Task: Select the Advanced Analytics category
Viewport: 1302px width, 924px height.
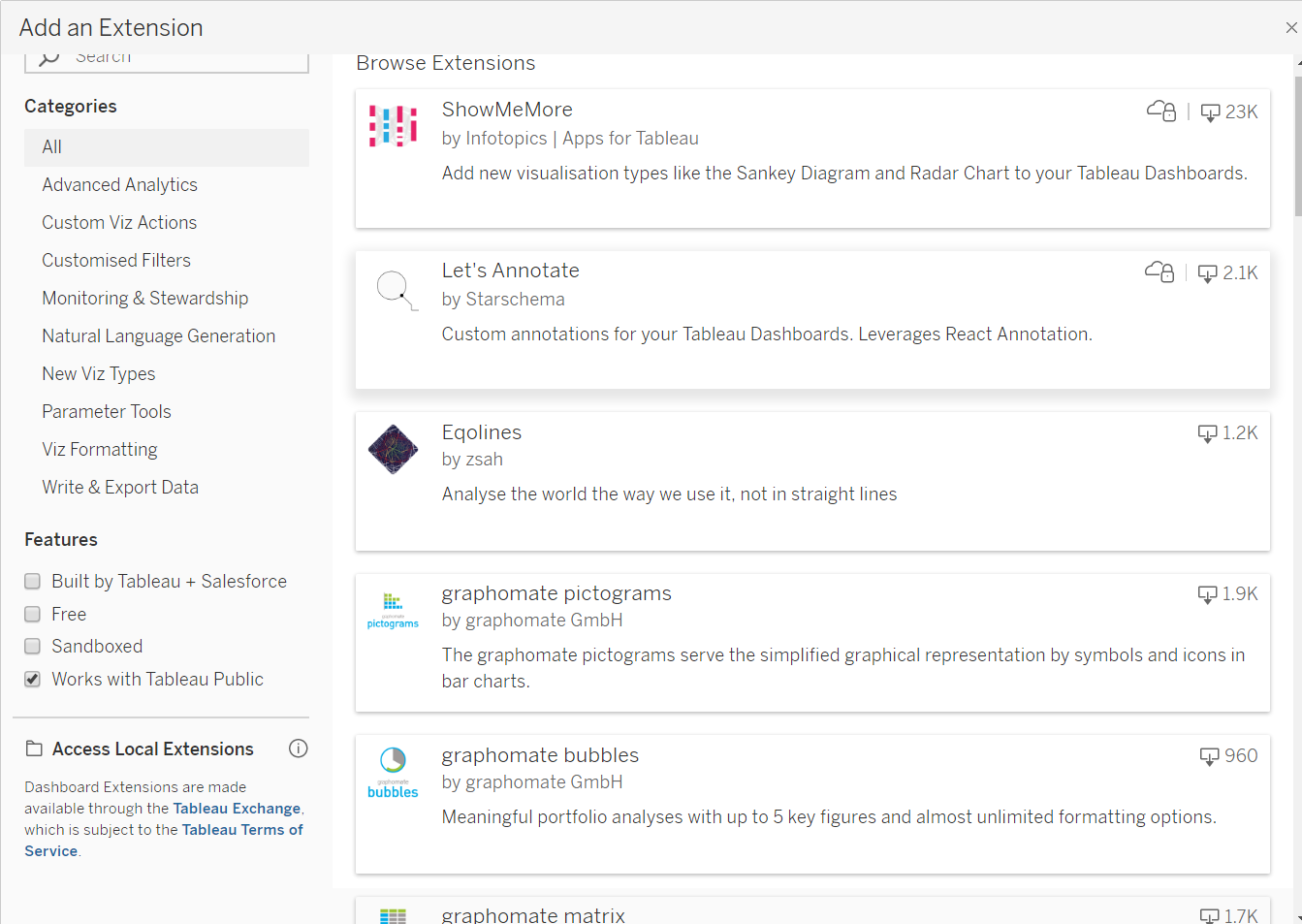Action: (x=119, y=184)
